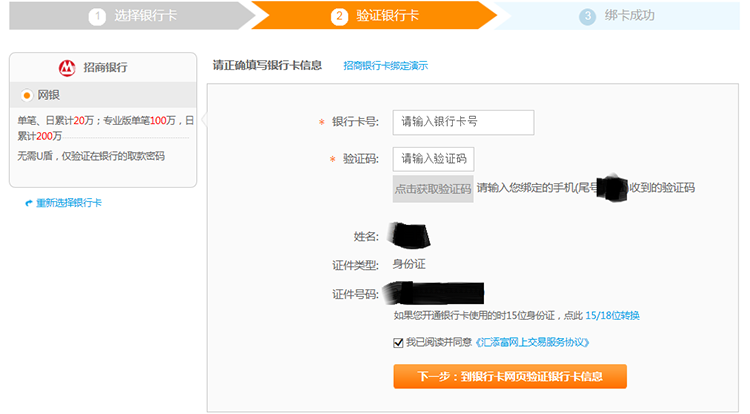Click the China Merchants Bank logo icon
Image resolution: width=750 pixels, height=414 pixels.
67,68
